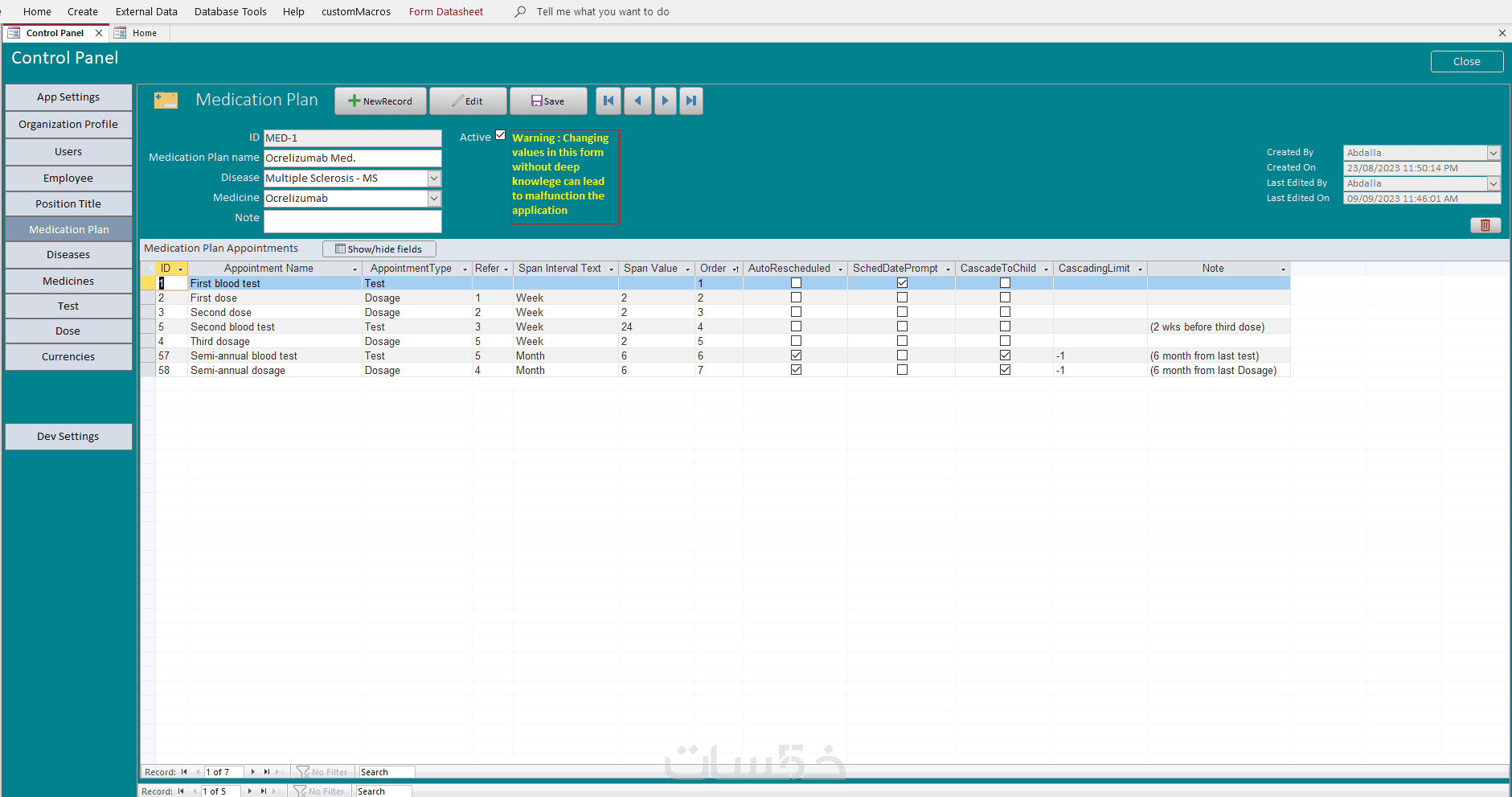Click the Medication Plan name field

pyautogui.click(x=353, y=158)
